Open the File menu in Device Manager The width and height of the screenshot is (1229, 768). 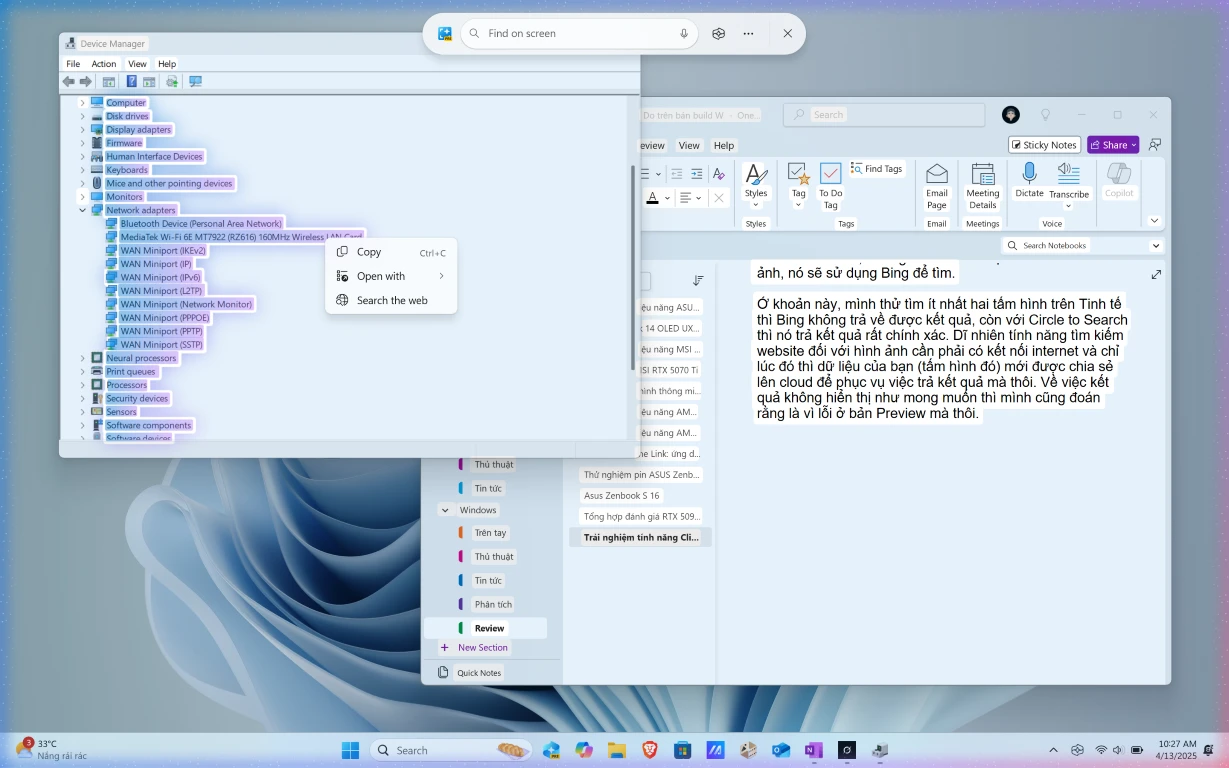(73, 64)
